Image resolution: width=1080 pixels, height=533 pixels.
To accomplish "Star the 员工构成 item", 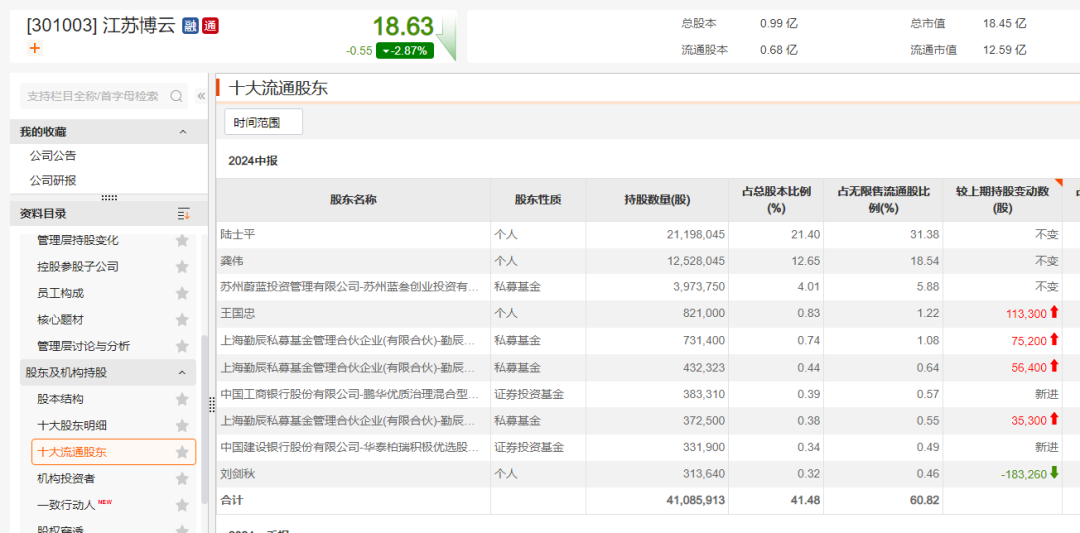I will point(182,293).
